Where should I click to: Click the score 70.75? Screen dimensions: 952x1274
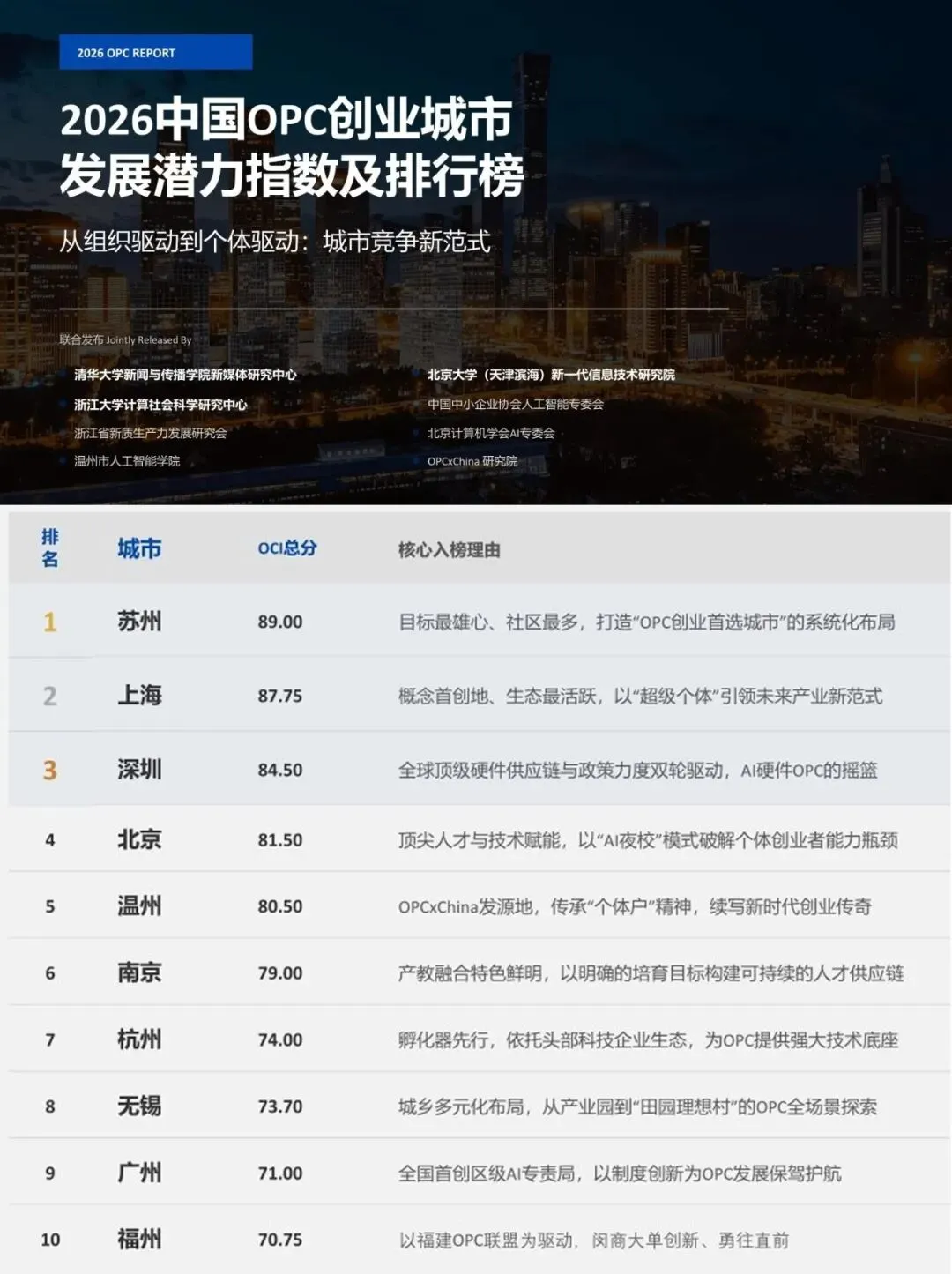[280, 1240]
